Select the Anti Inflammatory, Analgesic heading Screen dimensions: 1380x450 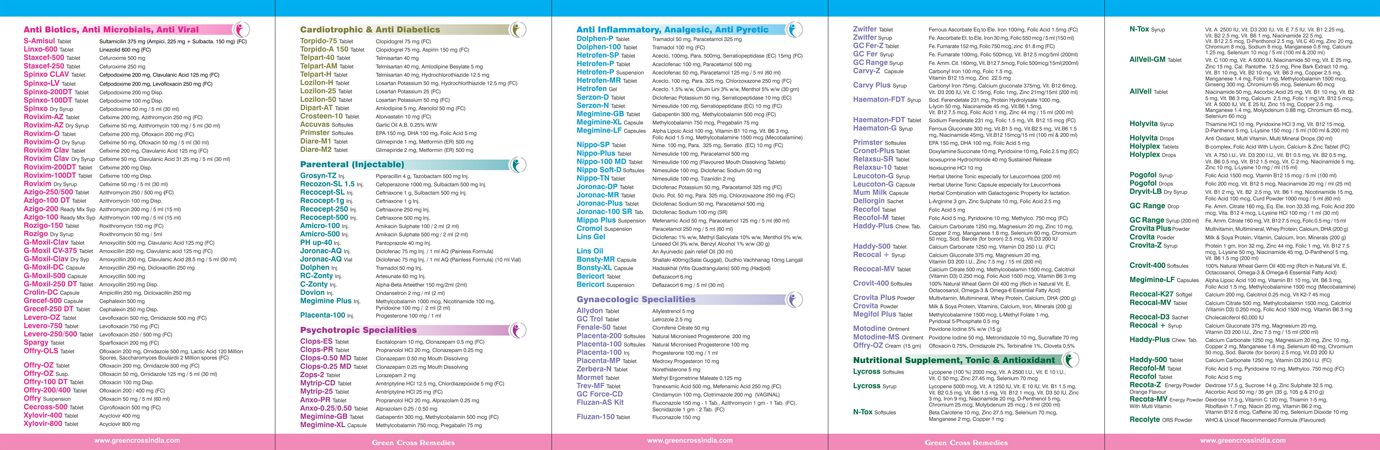point(672,32)
